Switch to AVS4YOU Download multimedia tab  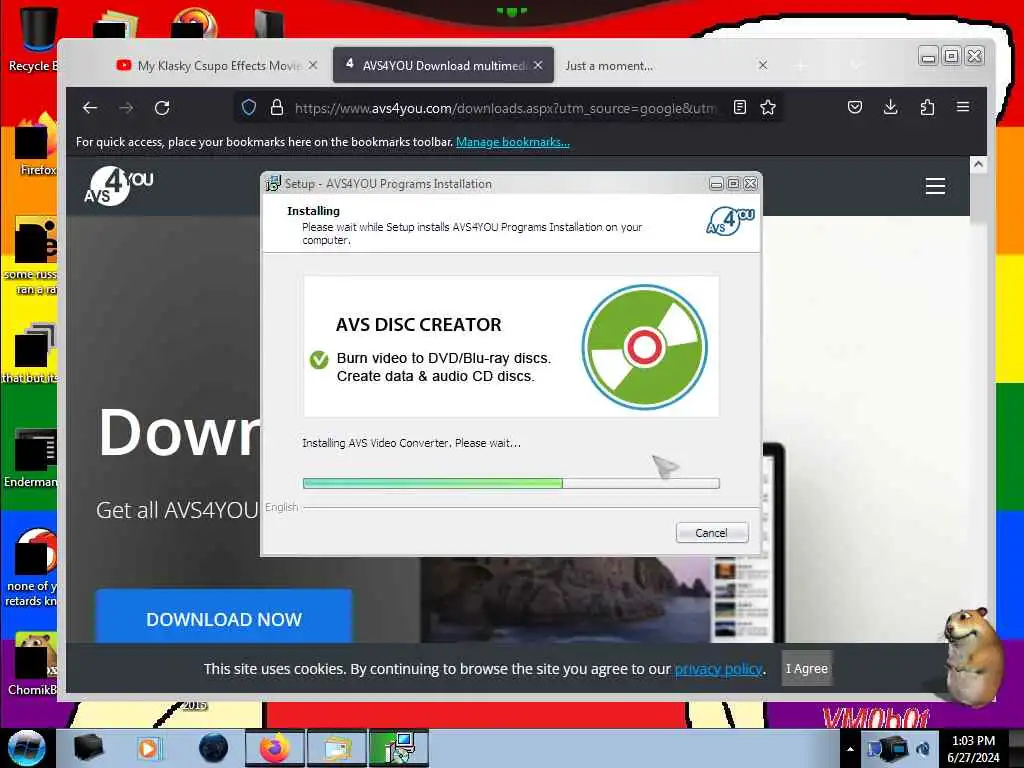443,65
